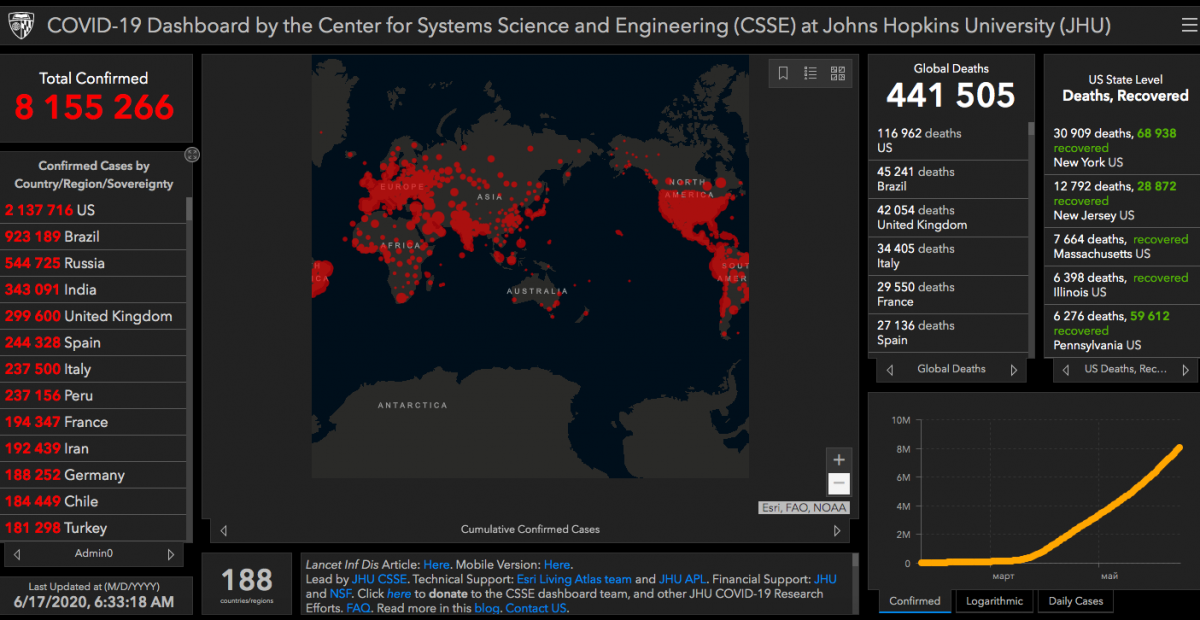Switch to the Logarithmic chart tab
The width and height of the screenshot is (1200, 620).
click(994, 601)
